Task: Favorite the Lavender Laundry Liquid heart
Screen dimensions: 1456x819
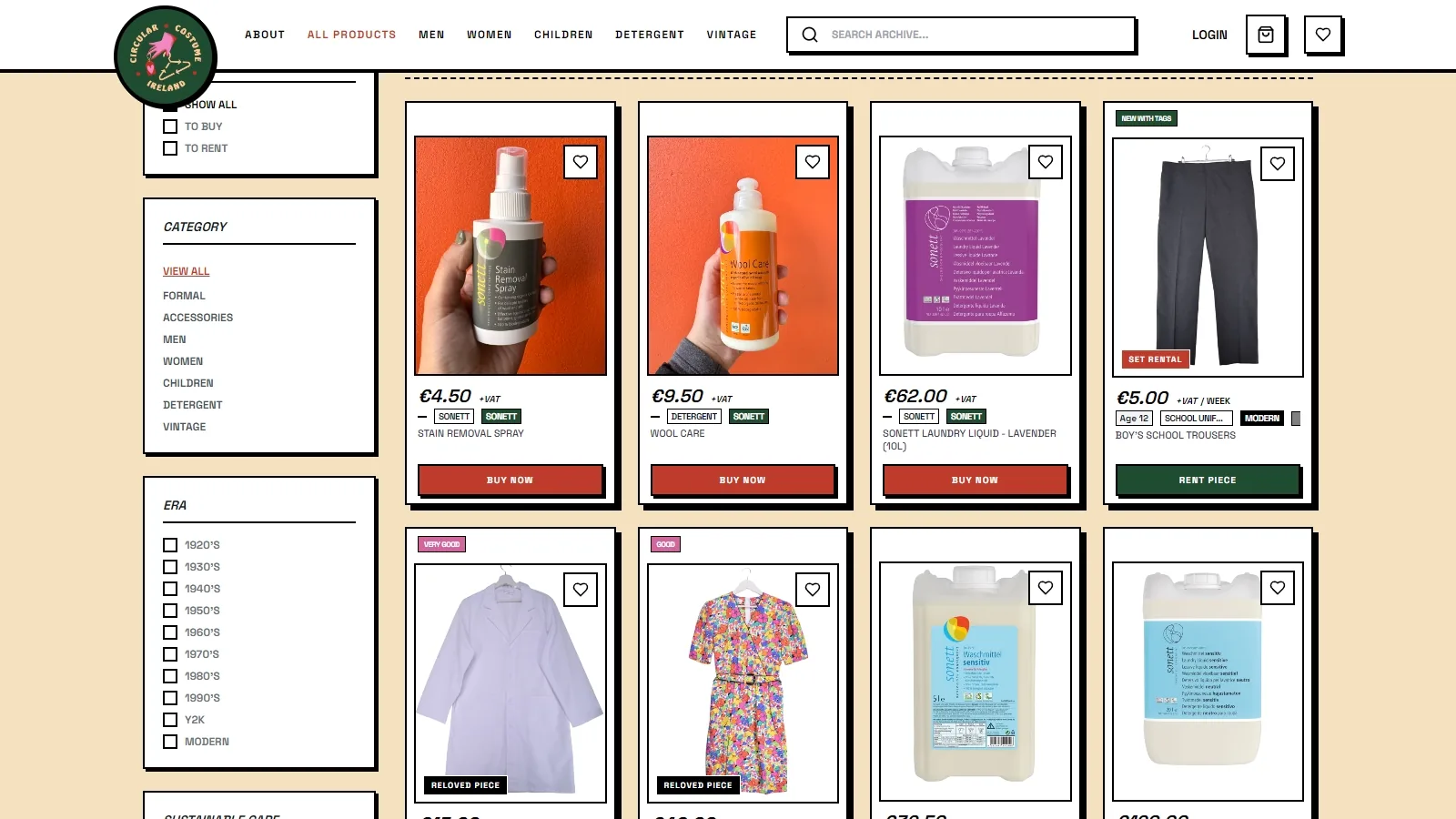Action: pos(1046,162)
